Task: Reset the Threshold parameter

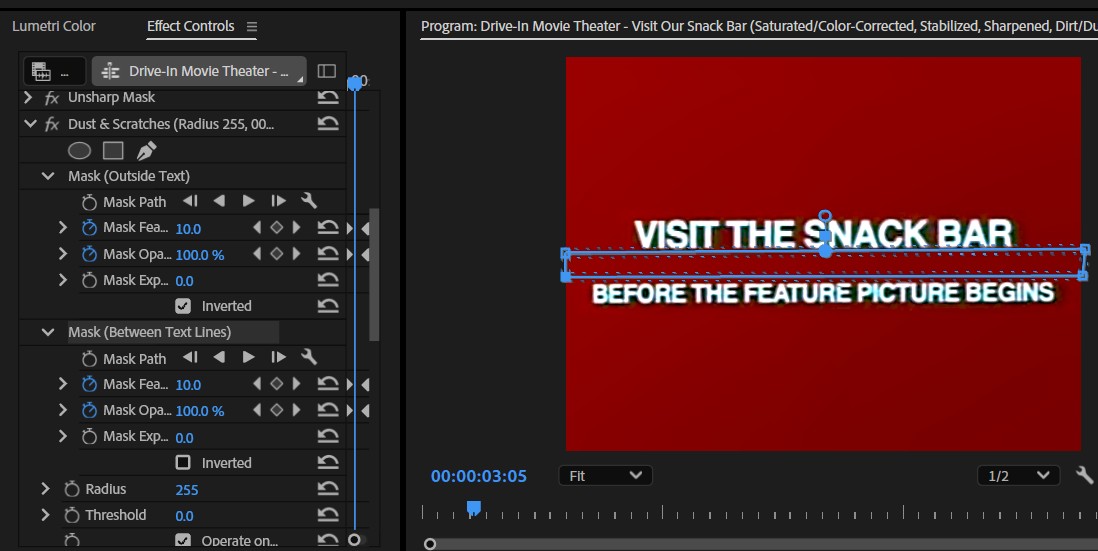Action: click(x=328, y=515)
